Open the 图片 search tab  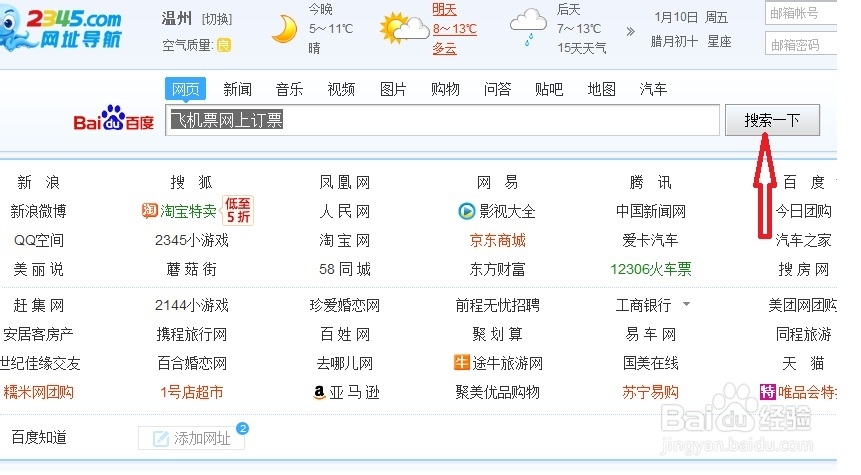tap(393, 89)
